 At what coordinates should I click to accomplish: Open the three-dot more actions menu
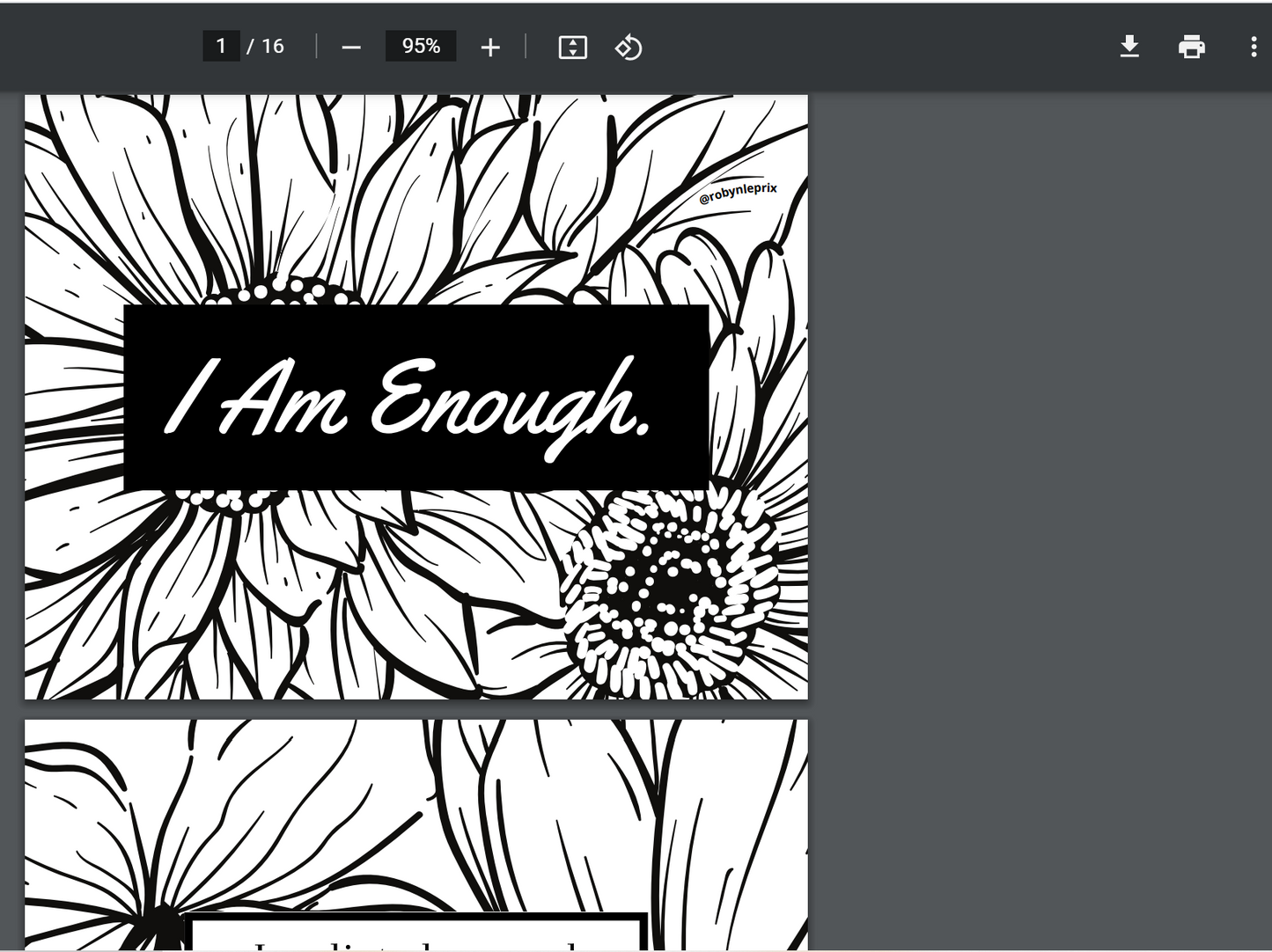pos(1253,47)
